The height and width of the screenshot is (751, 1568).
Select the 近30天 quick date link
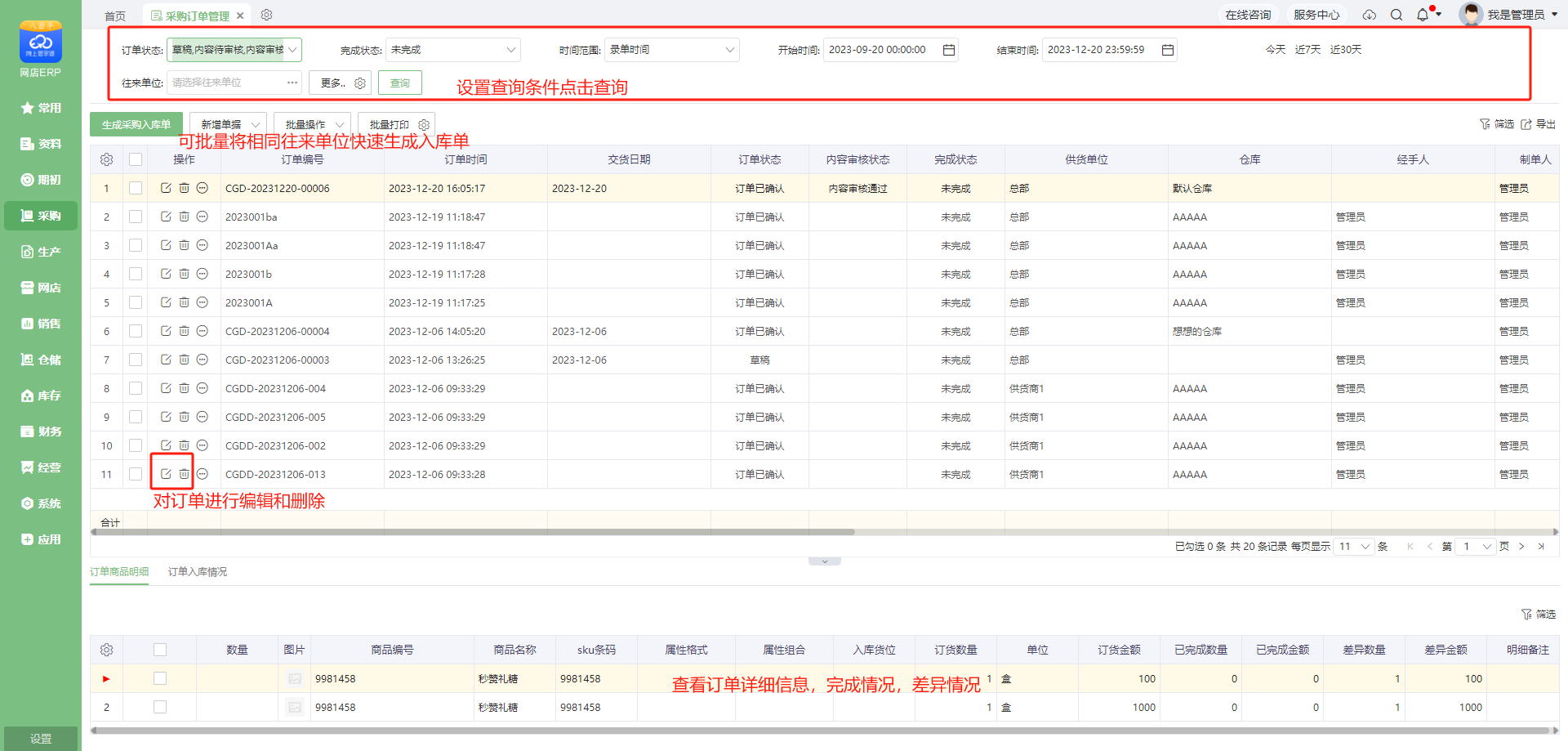1346,50
